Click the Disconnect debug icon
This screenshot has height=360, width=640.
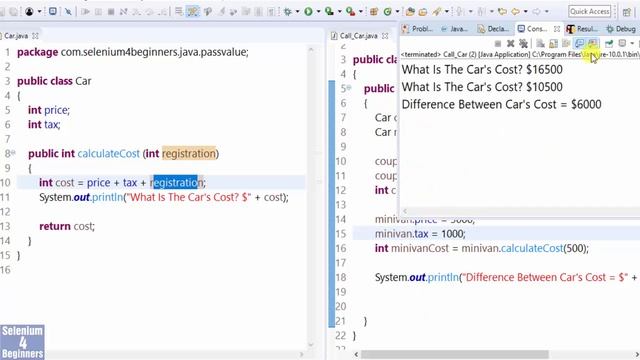click(123, 11)
